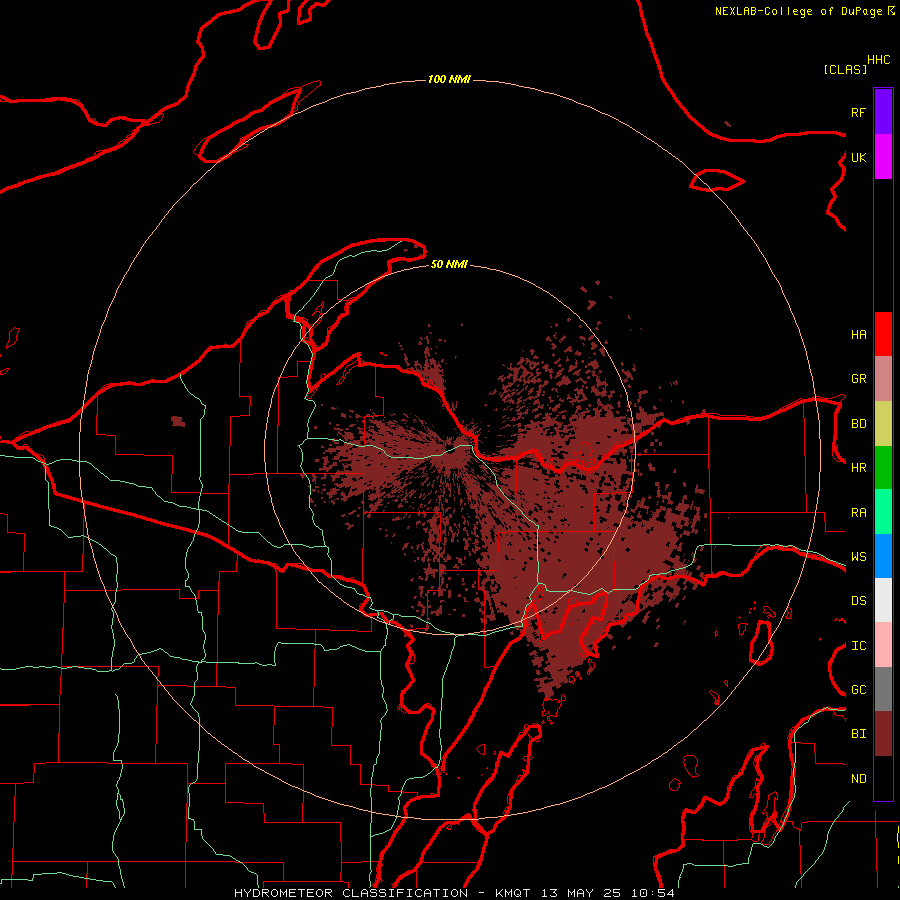Click the GR legend label
The height and width of the screenshot is (900, 900).
coord(859,379)
